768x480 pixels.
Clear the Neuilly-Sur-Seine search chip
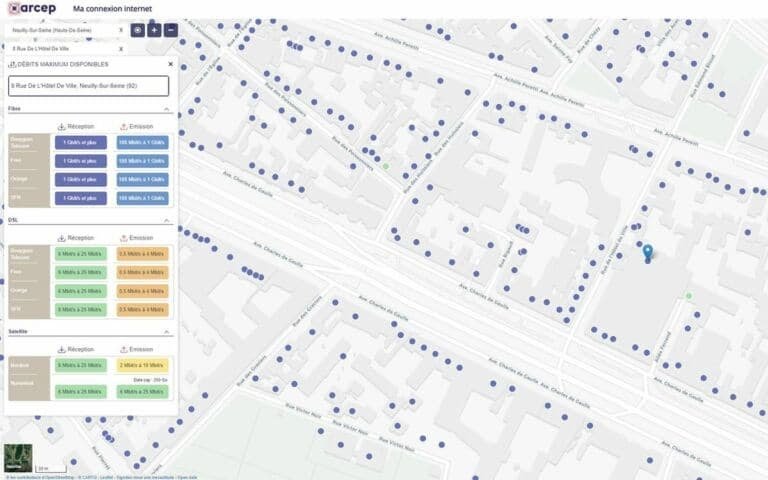click(121, 31)
